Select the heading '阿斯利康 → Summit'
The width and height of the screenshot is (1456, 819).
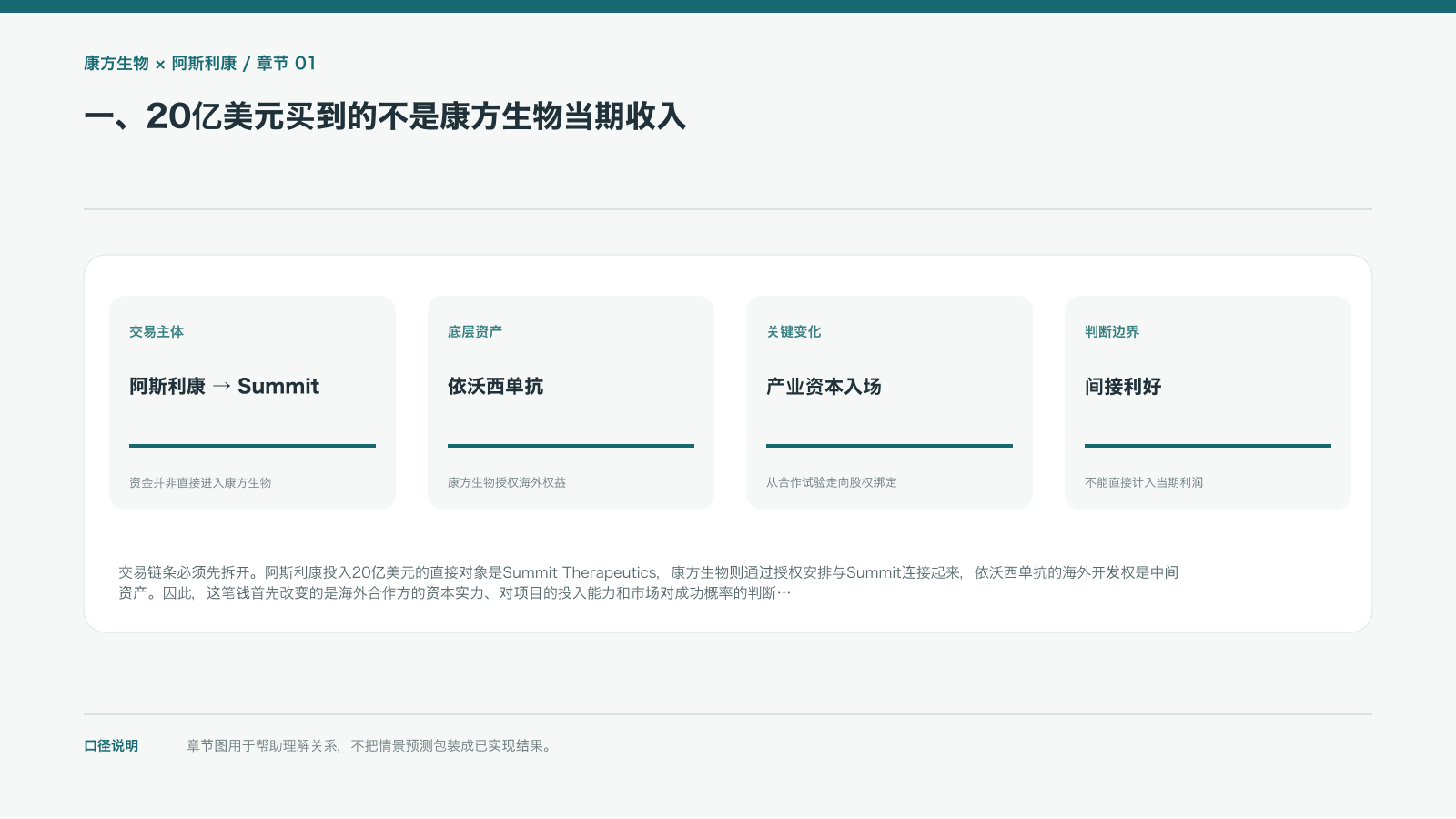(224, 386)
